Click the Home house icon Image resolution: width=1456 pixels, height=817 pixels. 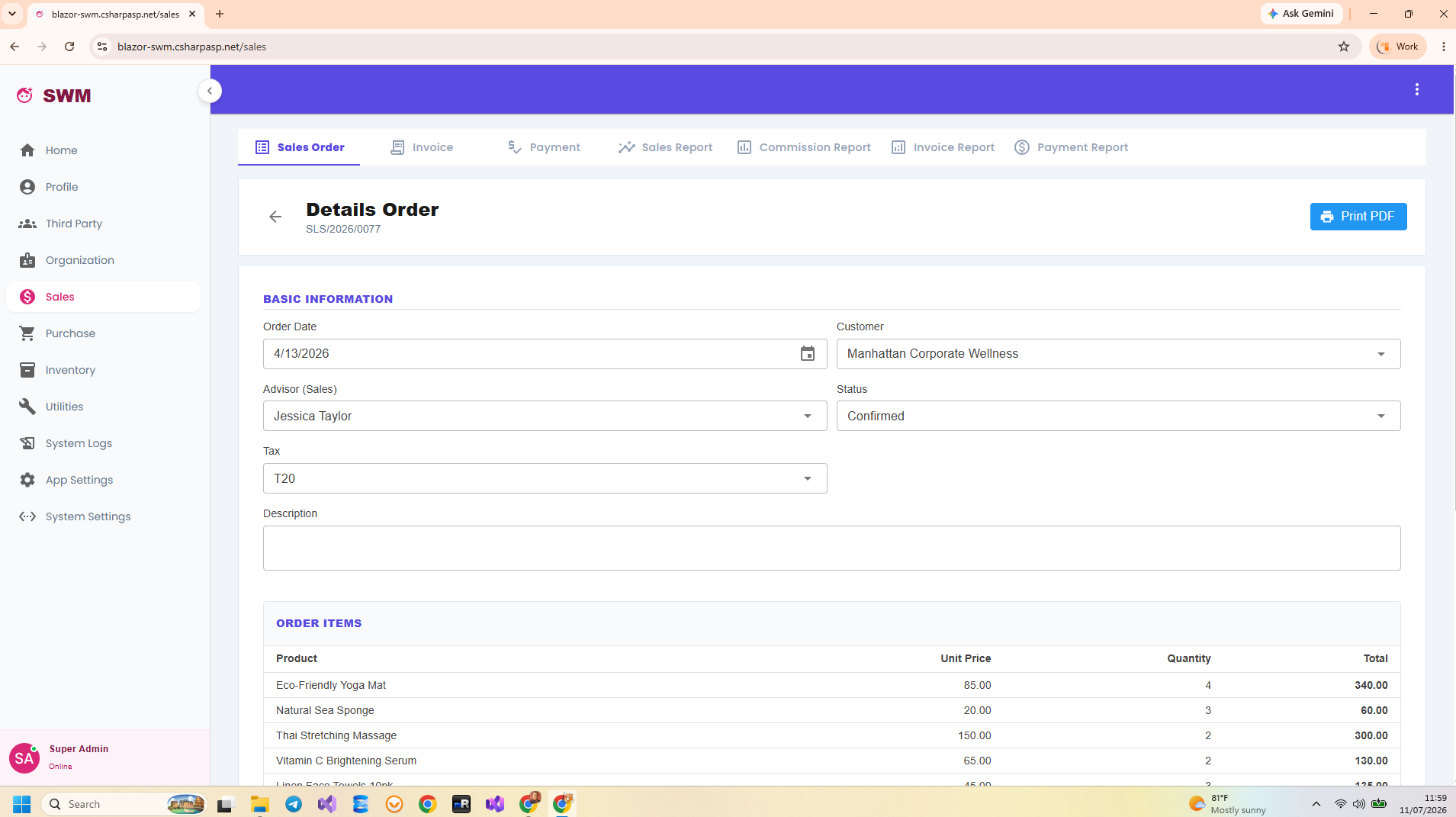27,150
